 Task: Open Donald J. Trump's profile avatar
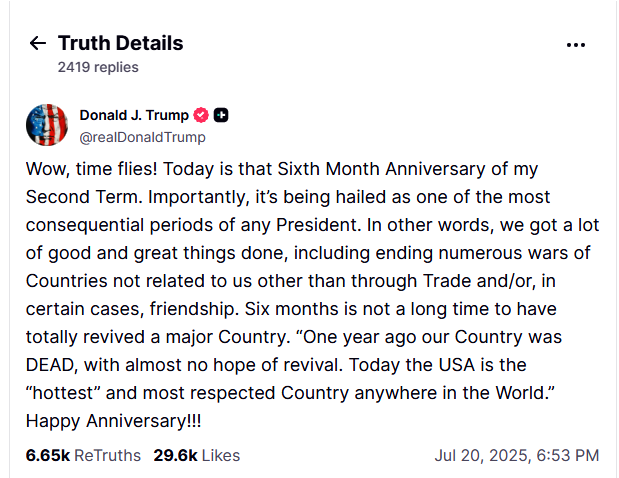47,125
